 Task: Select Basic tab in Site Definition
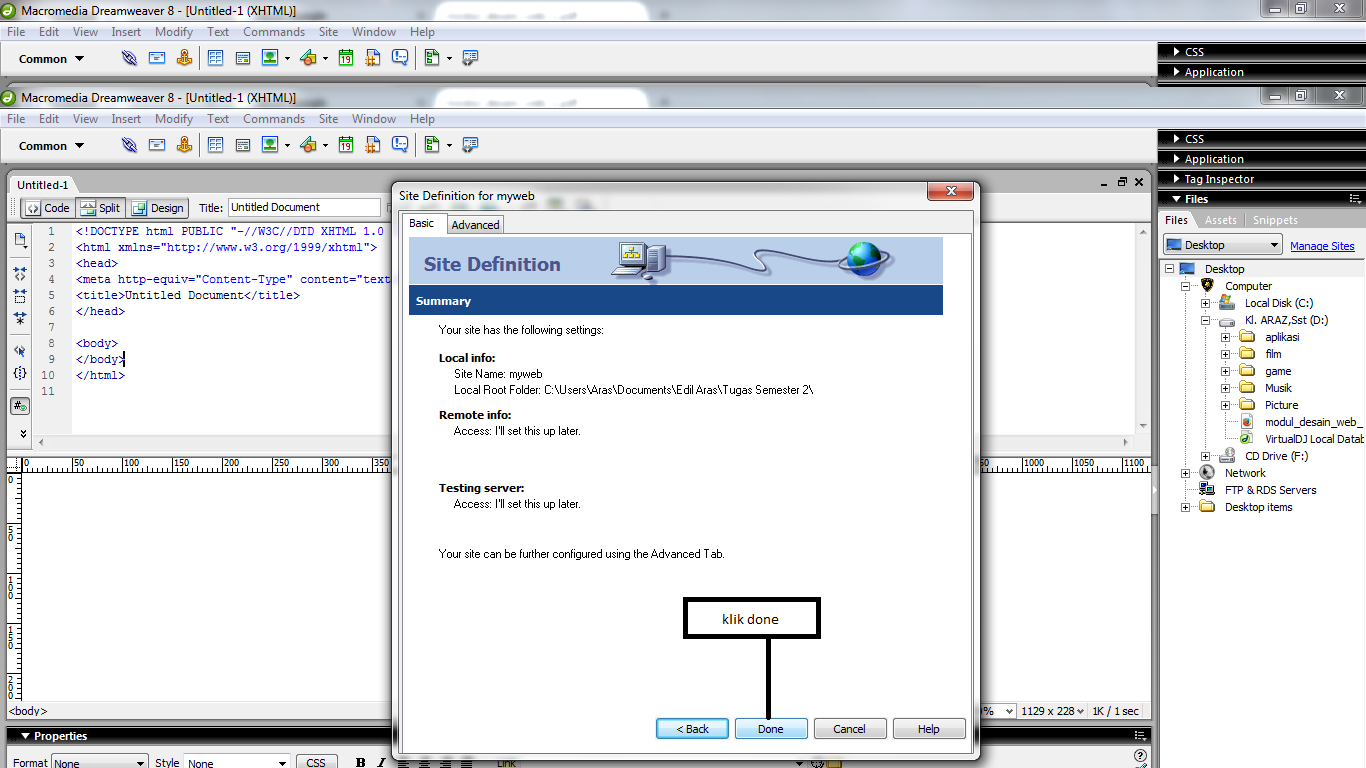pos(422,223)
